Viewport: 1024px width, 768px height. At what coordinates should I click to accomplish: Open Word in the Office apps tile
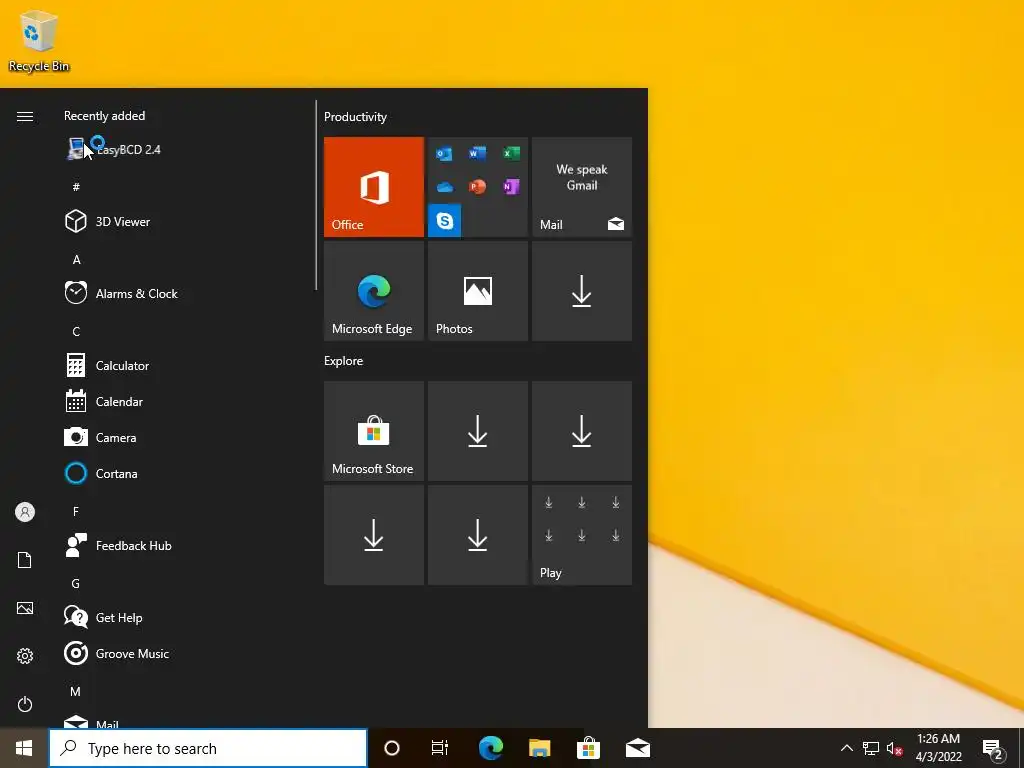(x=477, y=153)
